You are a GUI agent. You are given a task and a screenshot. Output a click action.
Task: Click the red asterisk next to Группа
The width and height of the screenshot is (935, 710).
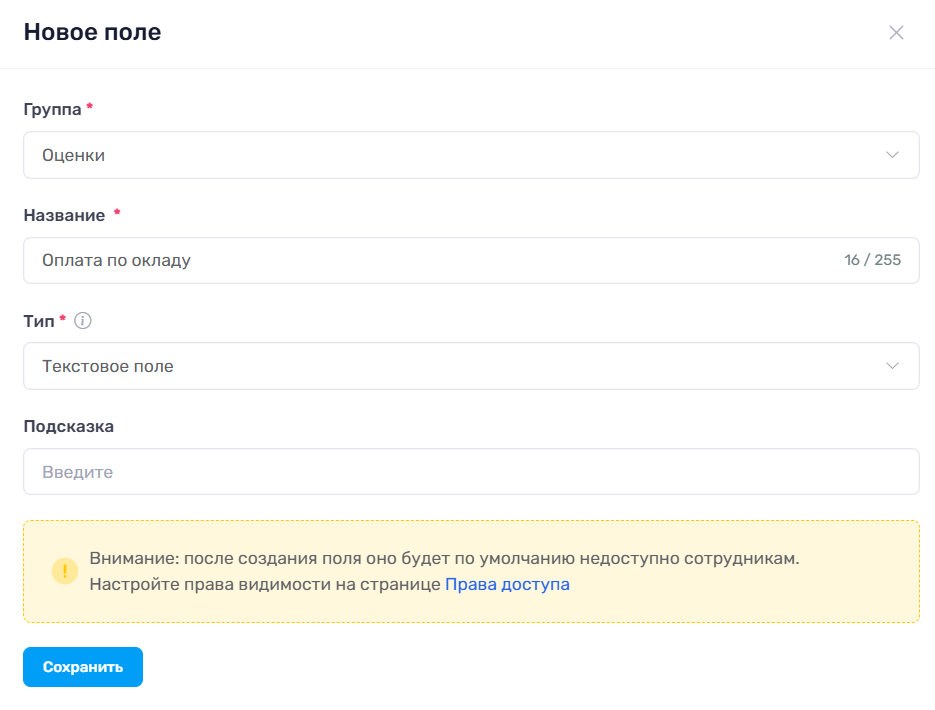point(89,106)
